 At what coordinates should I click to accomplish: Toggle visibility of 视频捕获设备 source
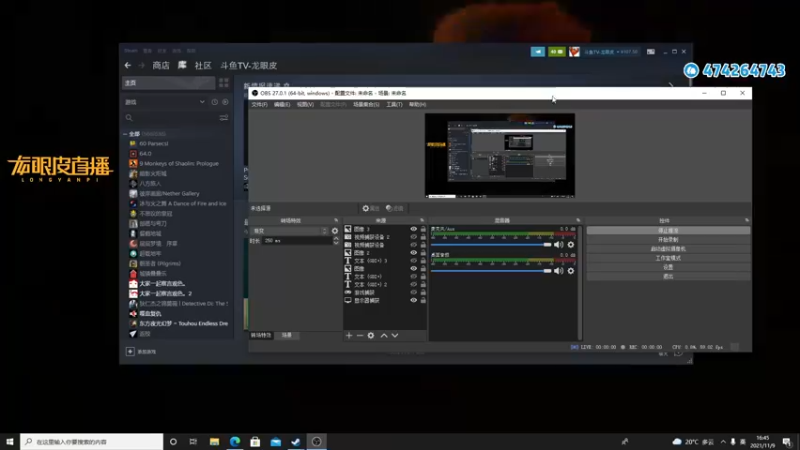tap(413, 245)
